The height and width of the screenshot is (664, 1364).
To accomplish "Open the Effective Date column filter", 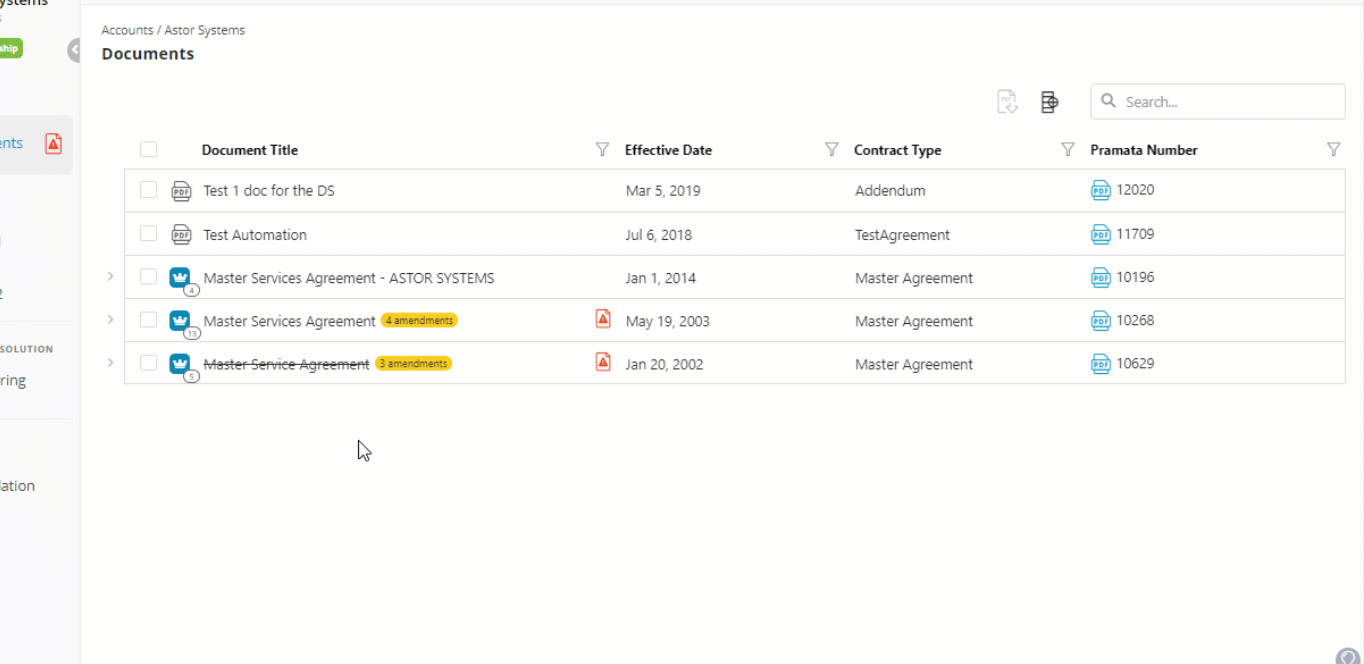I will [831, 149].
